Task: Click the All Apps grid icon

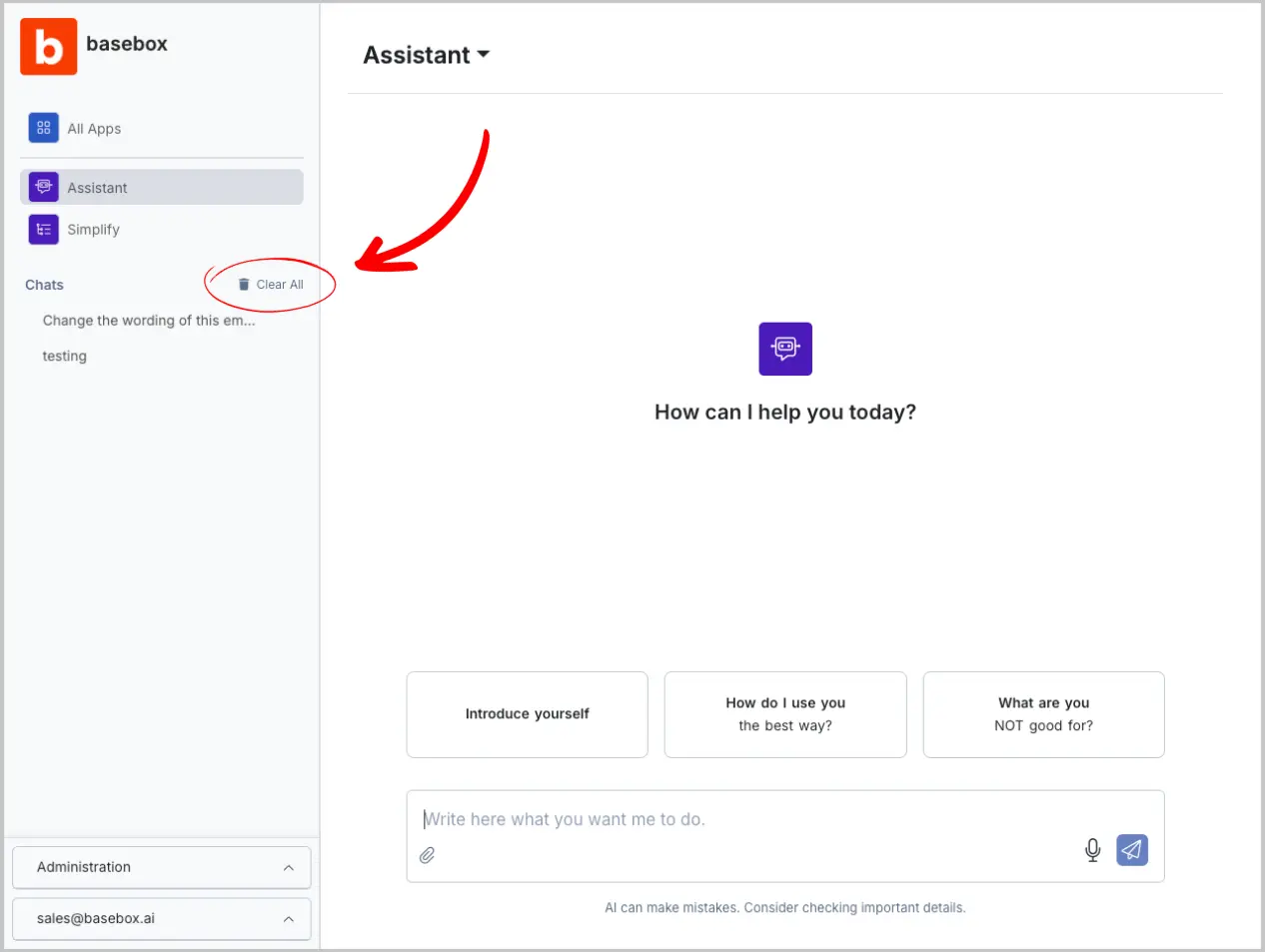Action: click(43, 128)
